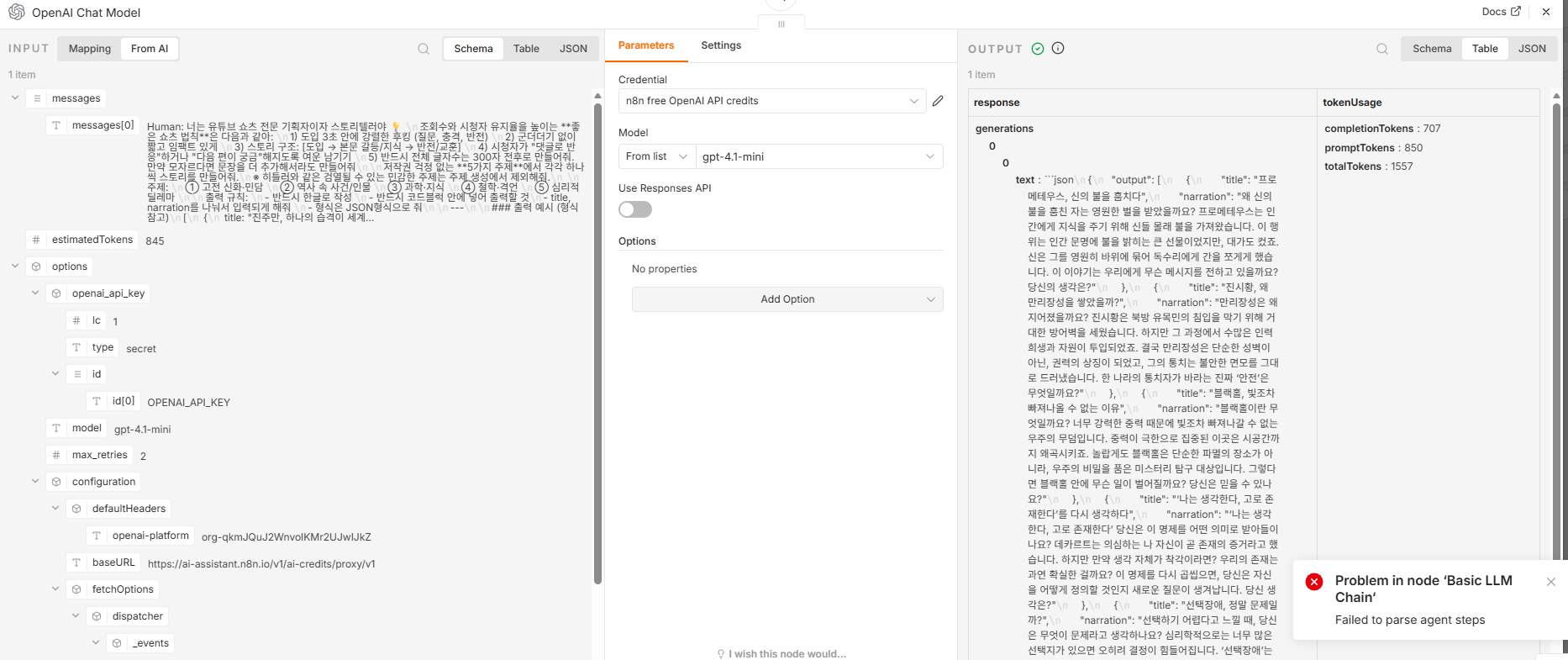Image resolution: width=1568 pixels, height=660 pixels.
Task: Click the dispatcher object cube icon
Action: pos(97,616)
